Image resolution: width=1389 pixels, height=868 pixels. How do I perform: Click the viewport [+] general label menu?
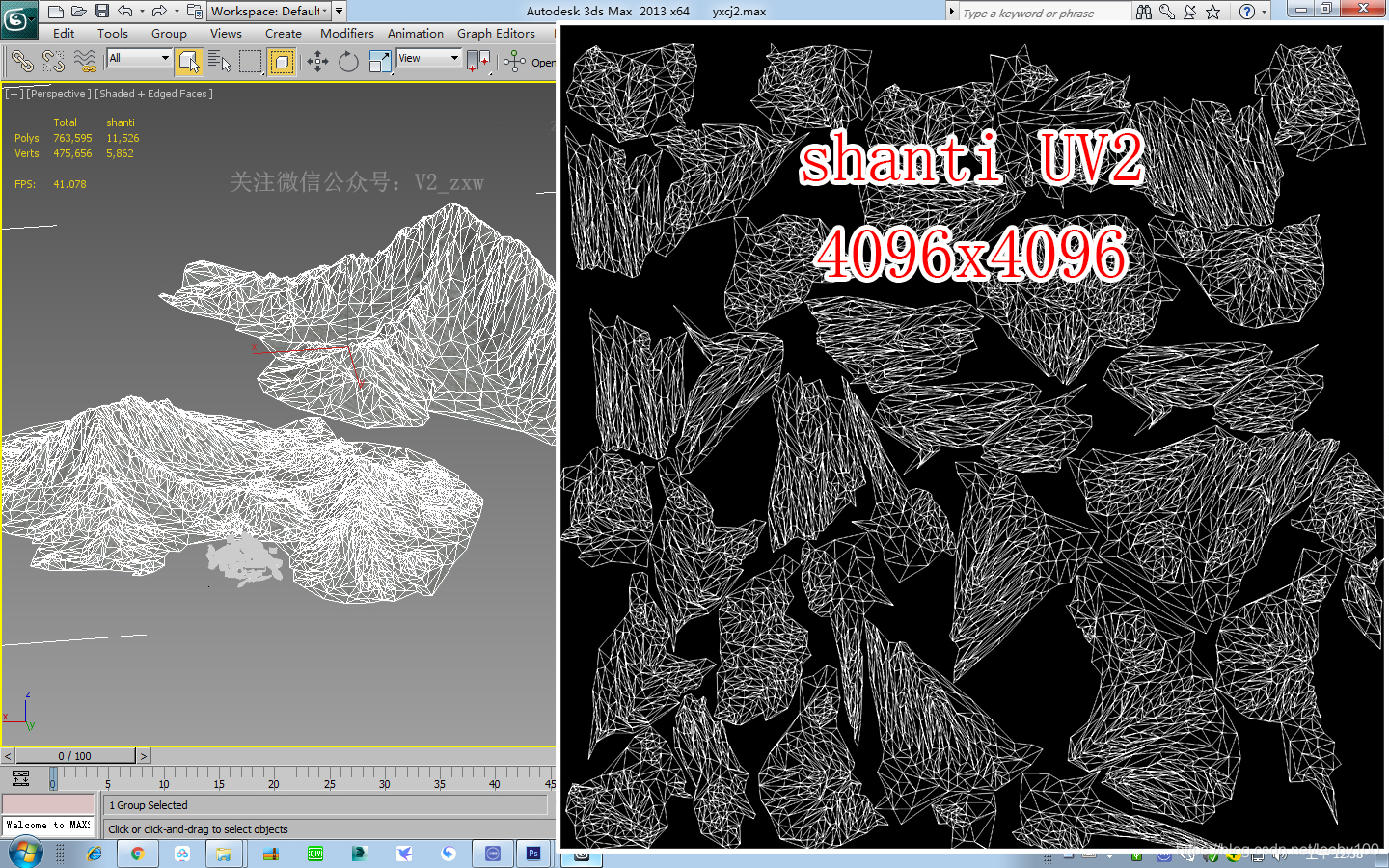click(x=14, y=94)
